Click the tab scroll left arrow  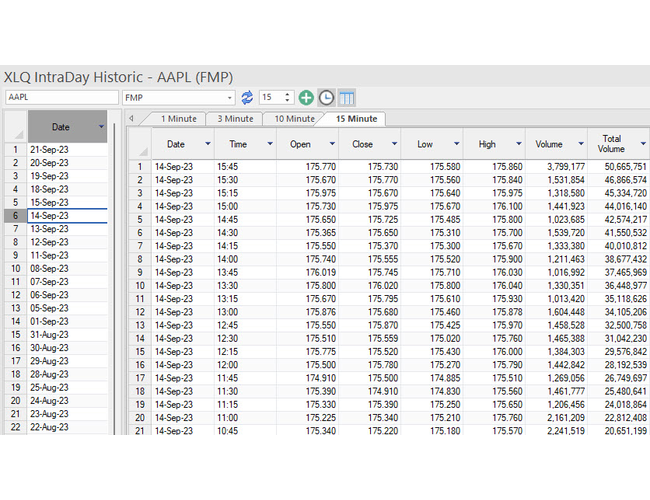pyautogui.click(x=131, y=119)
